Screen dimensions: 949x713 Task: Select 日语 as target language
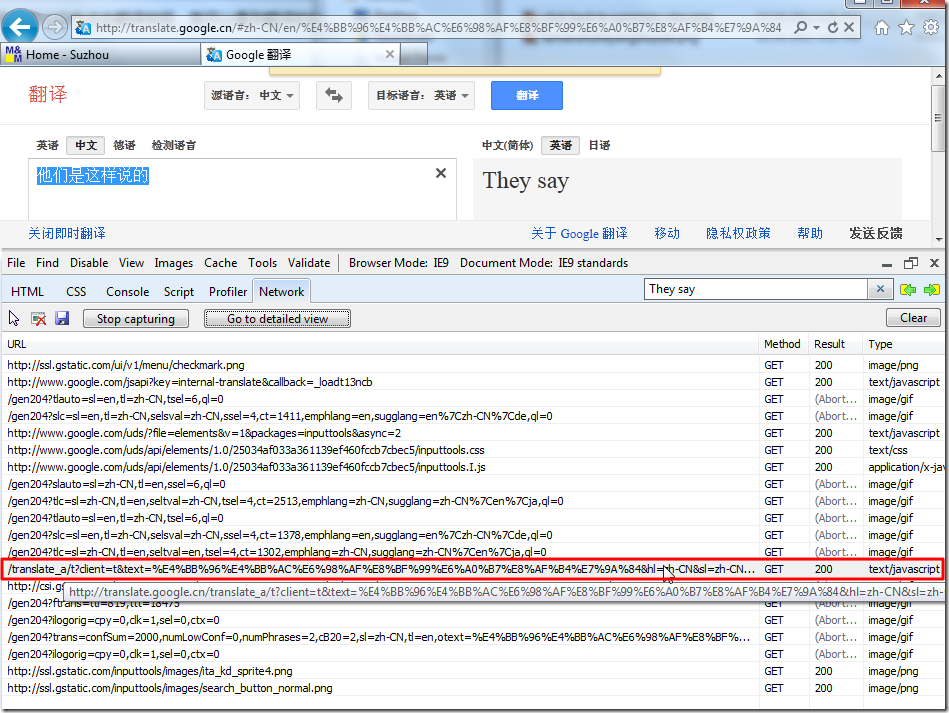pyautogui.click(x=599, y=145)
